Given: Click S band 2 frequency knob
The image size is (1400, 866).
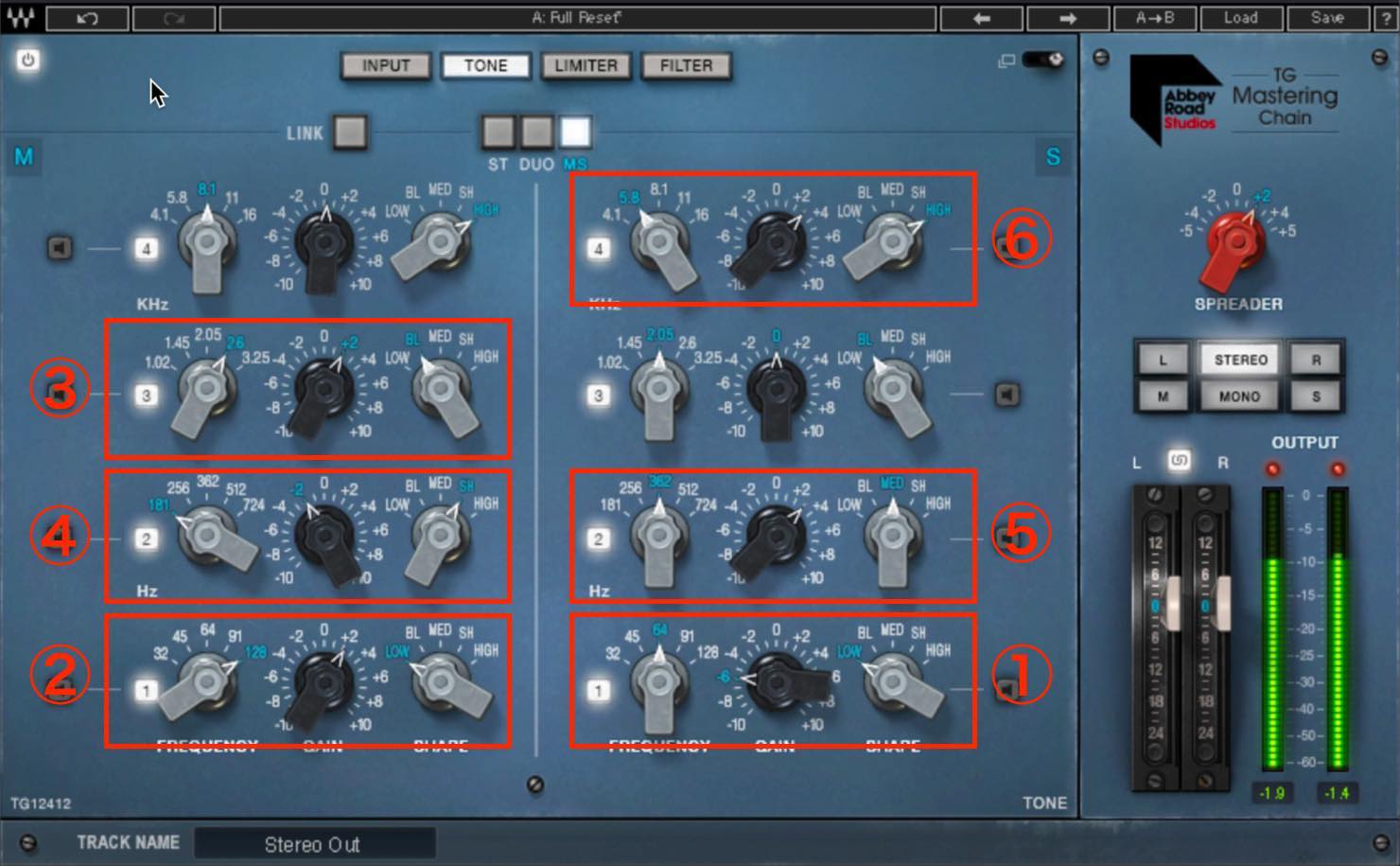Looking at the screenshot, I should coord(659,537).
